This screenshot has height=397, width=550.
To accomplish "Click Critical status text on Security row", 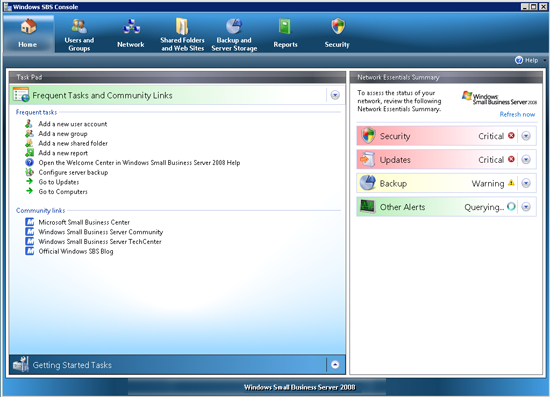I will point(491,136).
